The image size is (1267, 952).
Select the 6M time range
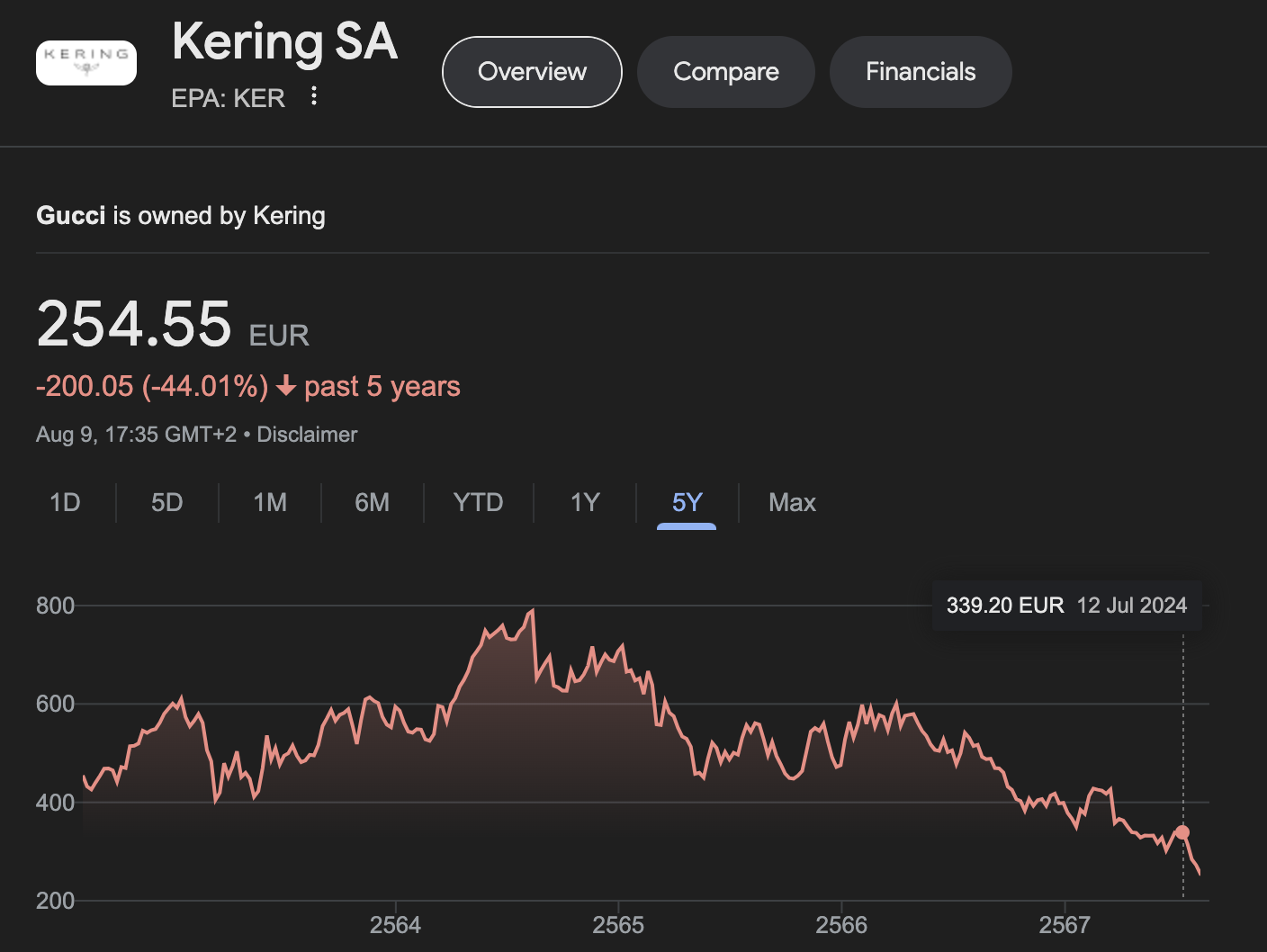pos(373,502)
